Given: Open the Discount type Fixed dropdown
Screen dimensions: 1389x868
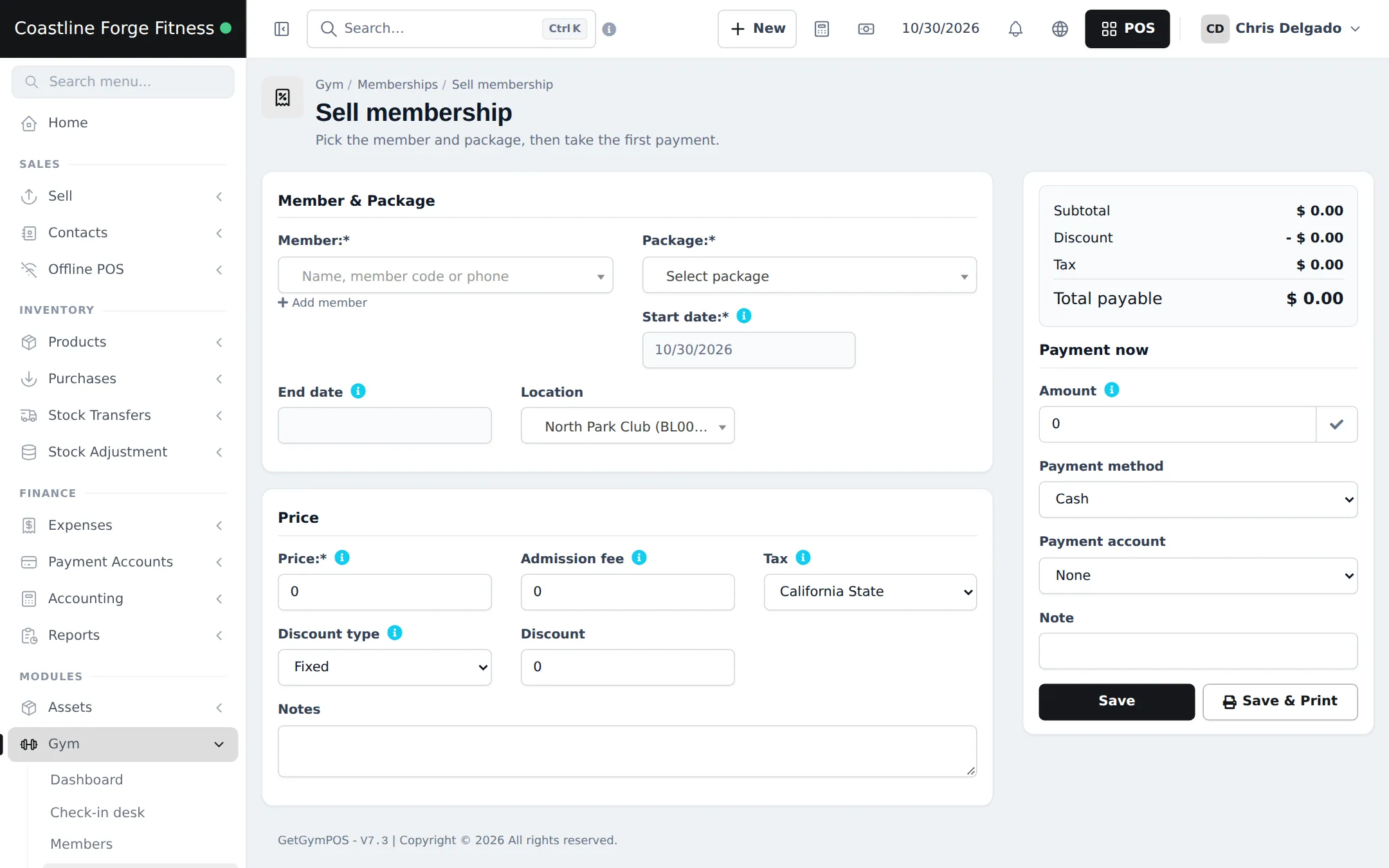Looking at the screenshot, I should [x=385, y=667].
